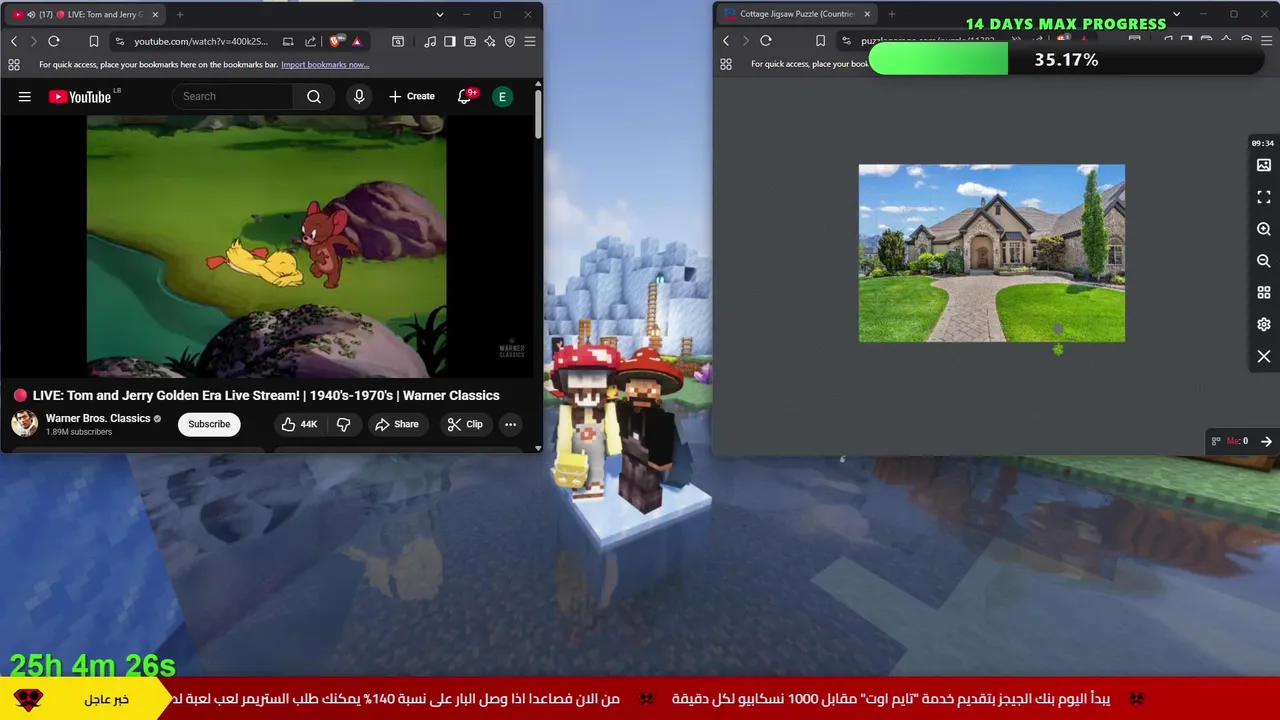Click the Clip button under the video
1280x720 pixels.
coord(465,424)
